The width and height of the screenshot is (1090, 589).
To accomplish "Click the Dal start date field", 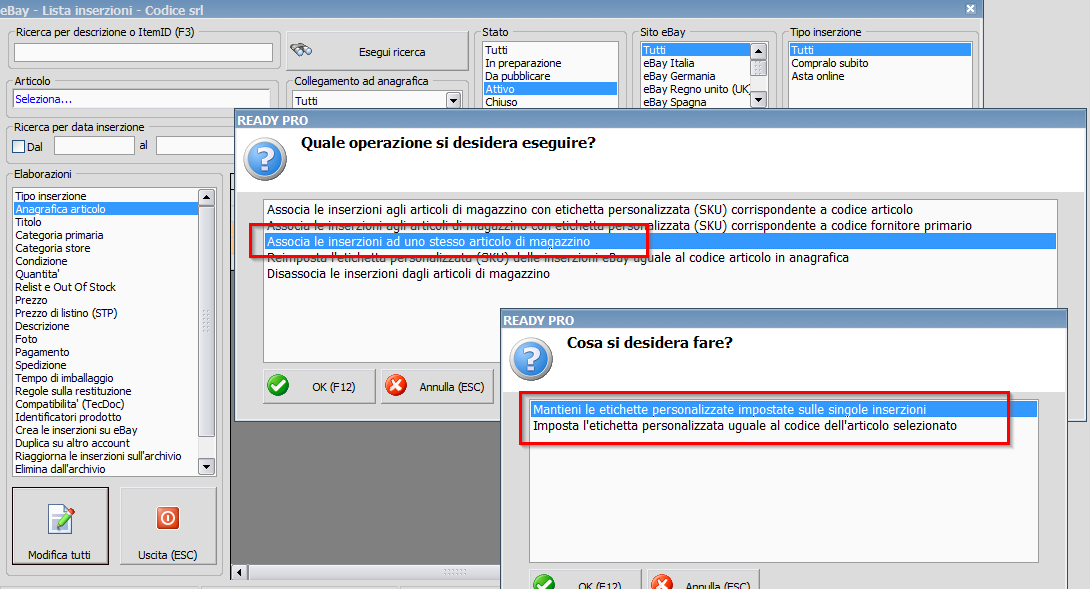I will coord(94,145).
